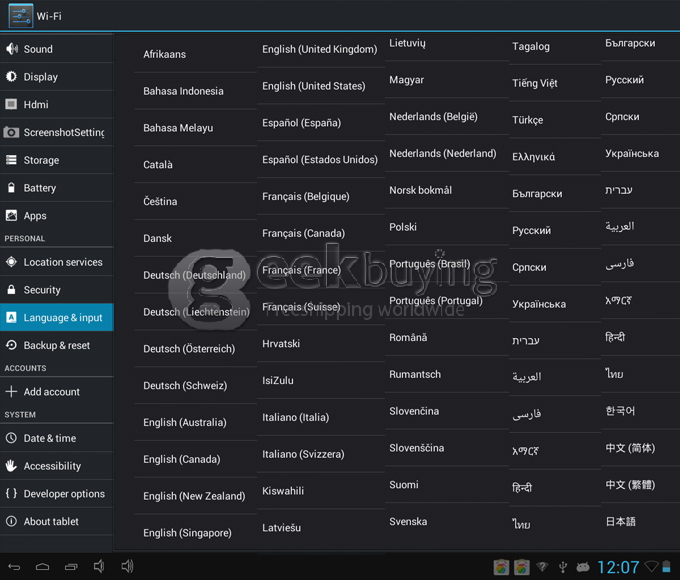The width and height of the screenshot is (680, 580).
Task: Tap Add account in sidebar
Action: click(x=52, y=392)
